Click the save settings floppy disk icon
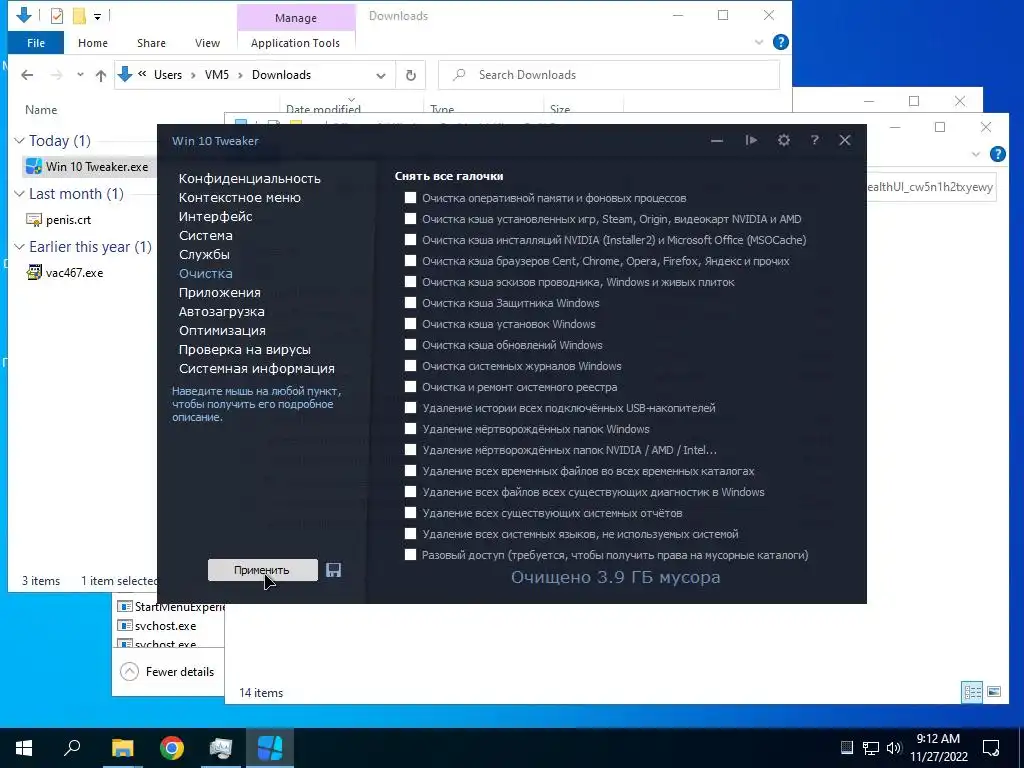Screen dimensions: 1024x768 coord(334,570)
